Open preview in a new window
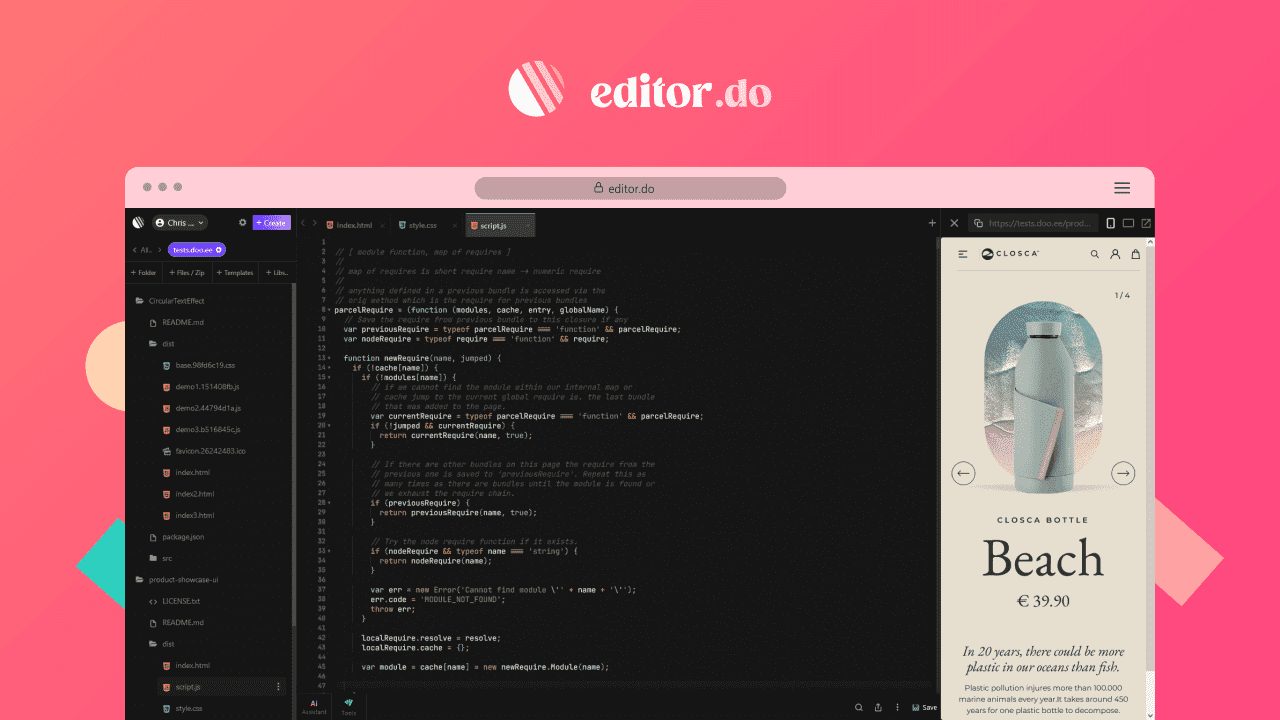 pyautogui.click(x=1146, y=223)
